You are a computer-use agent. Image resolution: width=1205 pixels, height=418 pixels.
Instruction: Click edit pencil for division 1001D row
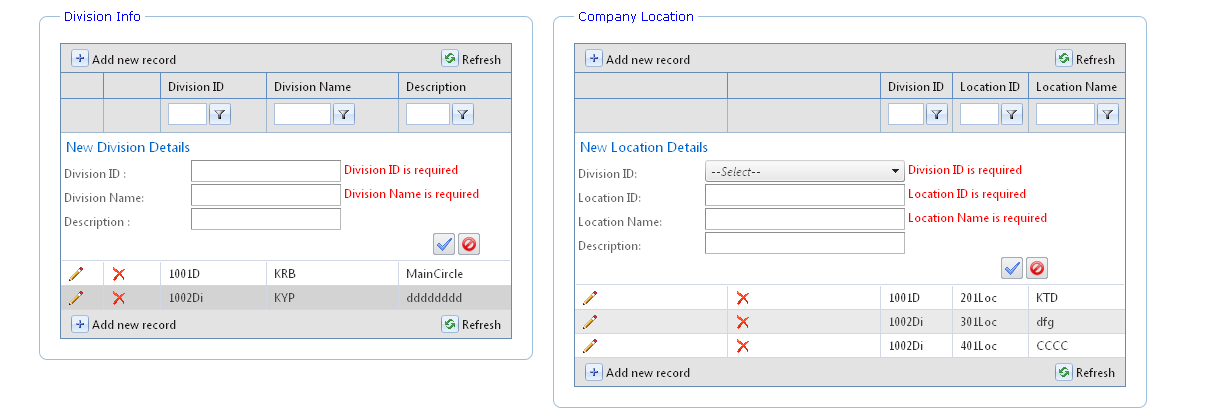(76, 274)
